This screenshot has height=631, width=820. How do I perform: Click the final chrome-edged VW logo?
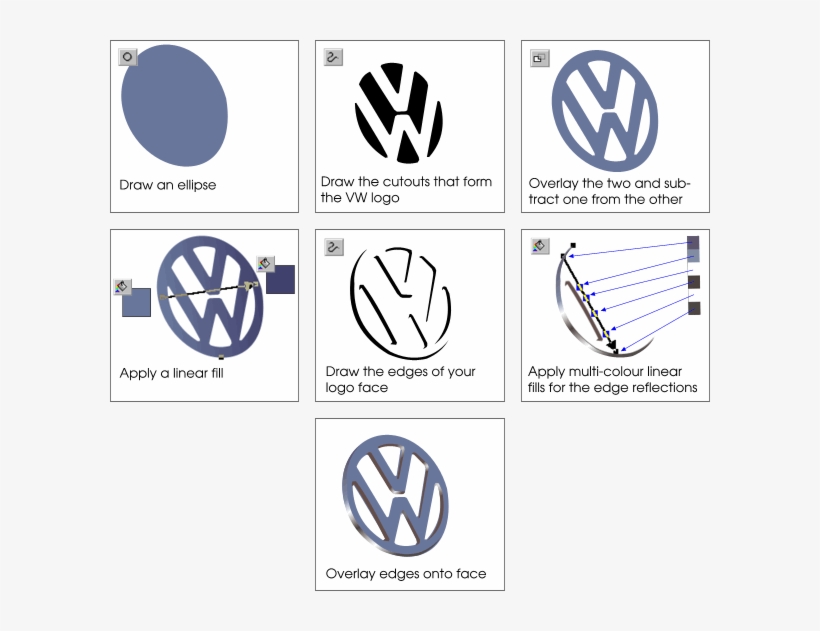click(396, 496)
